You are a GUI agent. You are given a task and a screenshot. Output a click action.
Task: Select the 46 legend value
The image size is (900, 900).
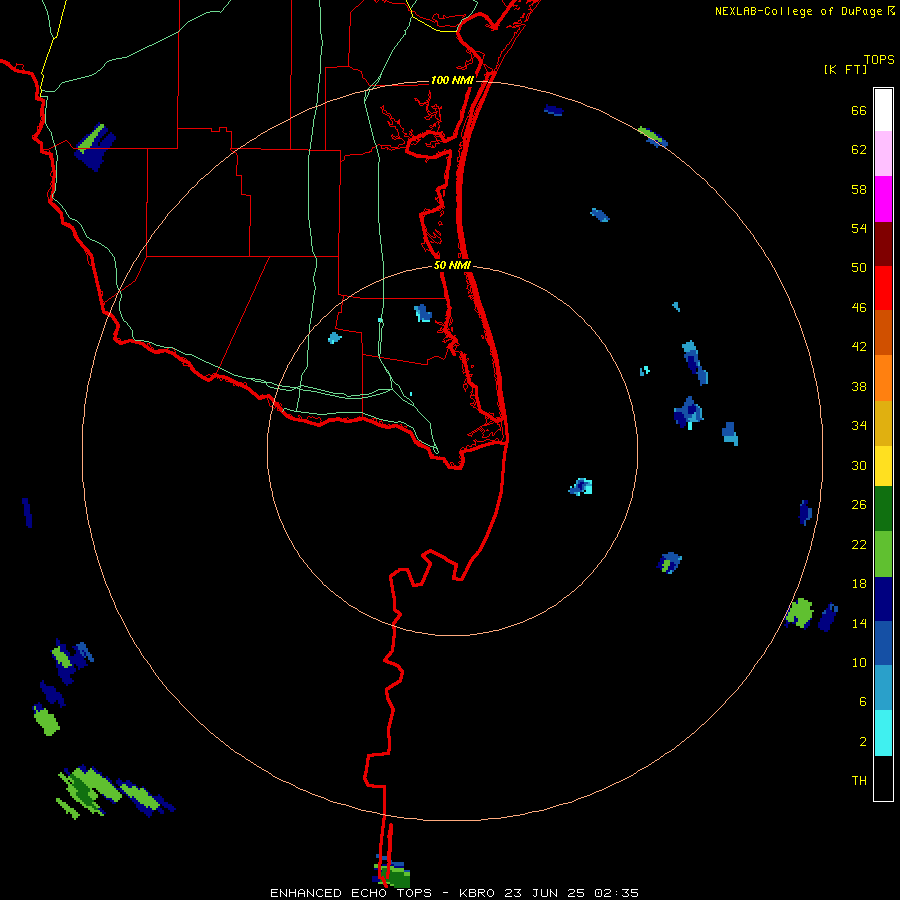click(x=859, y=308)
